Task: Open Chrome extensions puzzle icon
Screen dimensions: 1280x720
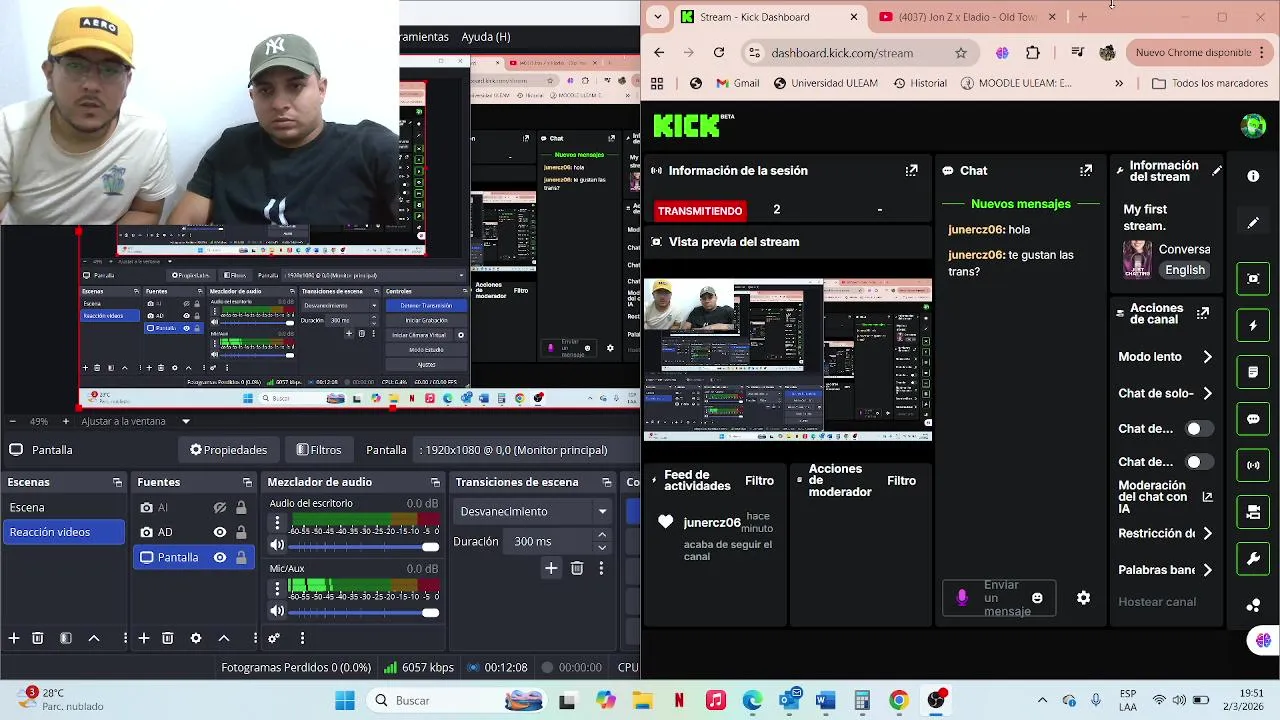Action: tap(1033, 53)
